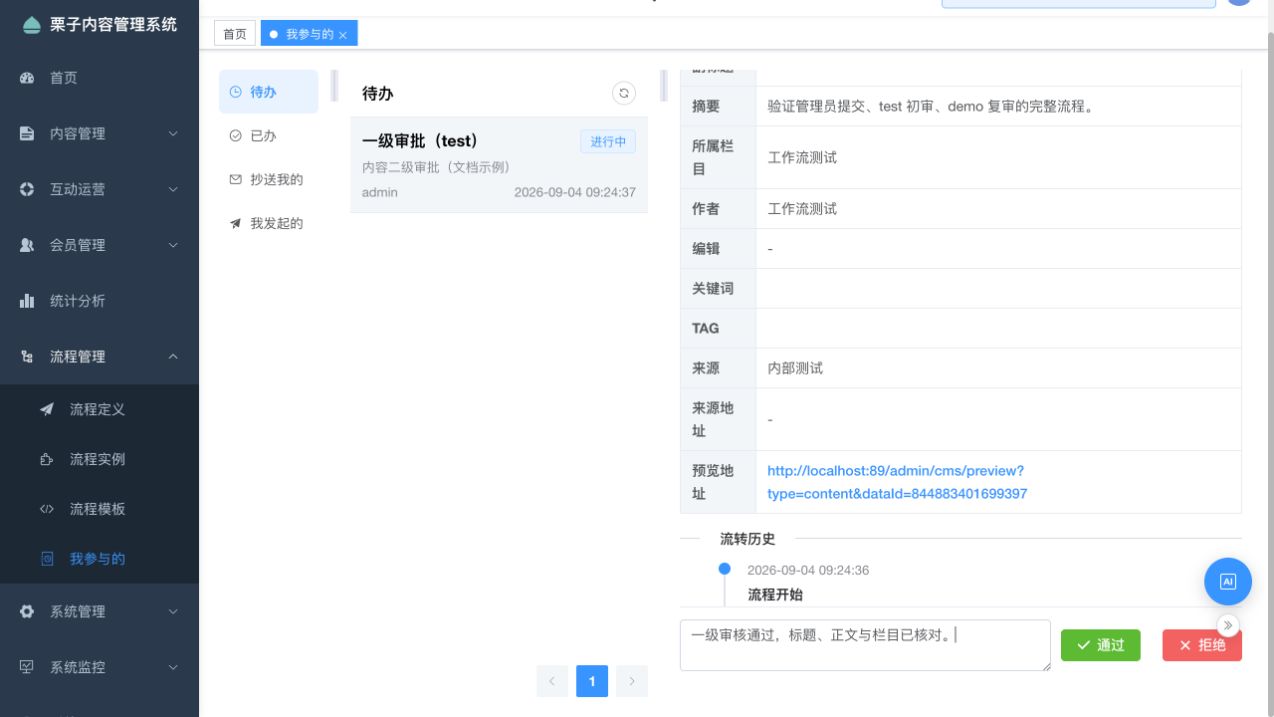The height and width of the screenshot is (717, 1274).
Task: Select the 抄送我的 filter
Action: click(x=269, y=180)
